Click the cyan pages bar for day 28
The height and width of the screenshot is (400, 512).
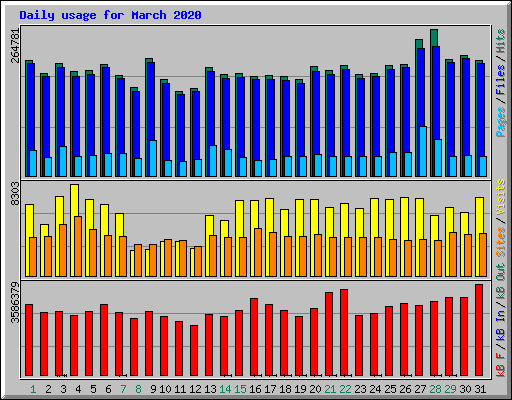click(438, 158)
